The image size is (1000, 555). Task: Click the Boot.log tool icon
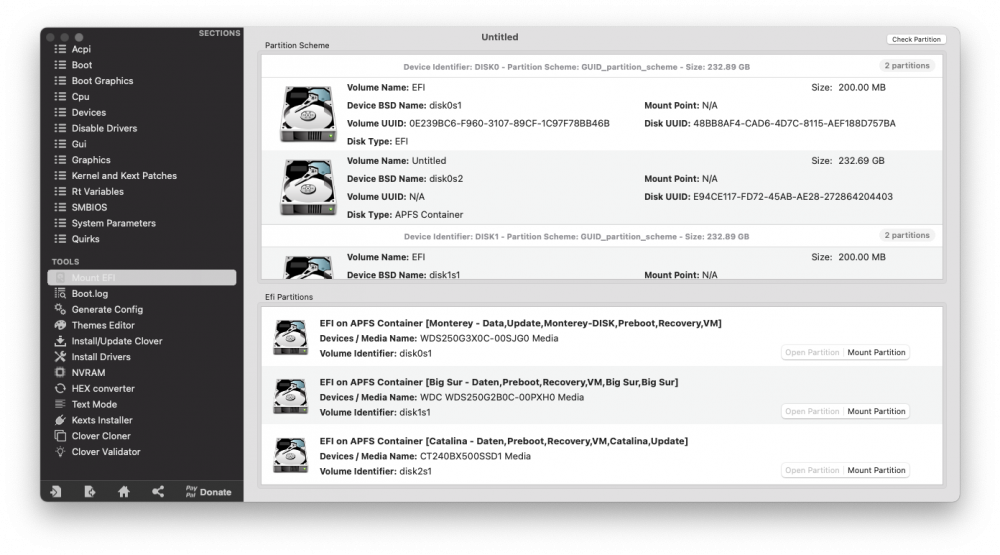click(60, 293)
